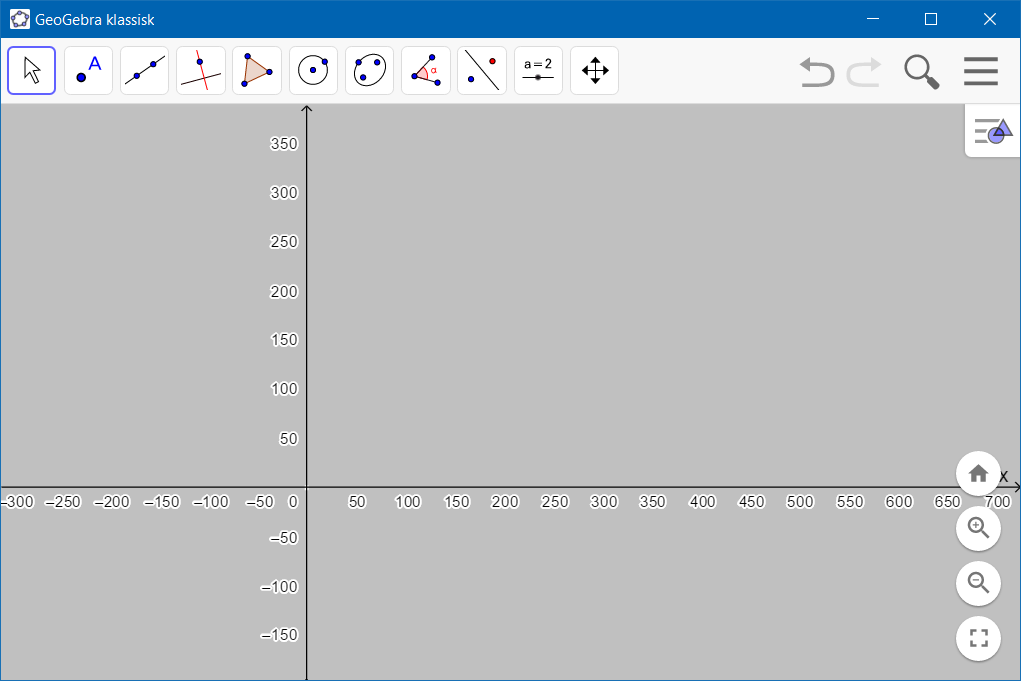Screen dimensions: 1021x681
Task: Open the material search tool
Action: point(921,71)
